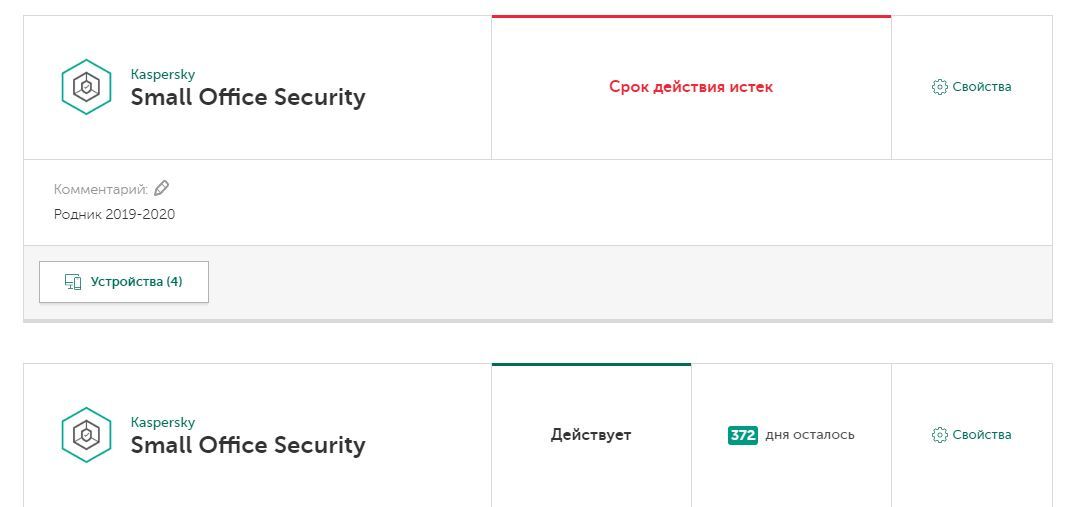This screenshot has height=507, width=1066.
Task: Click the Kaspersky brand label on the expired license
Action: tap(163, 74)
